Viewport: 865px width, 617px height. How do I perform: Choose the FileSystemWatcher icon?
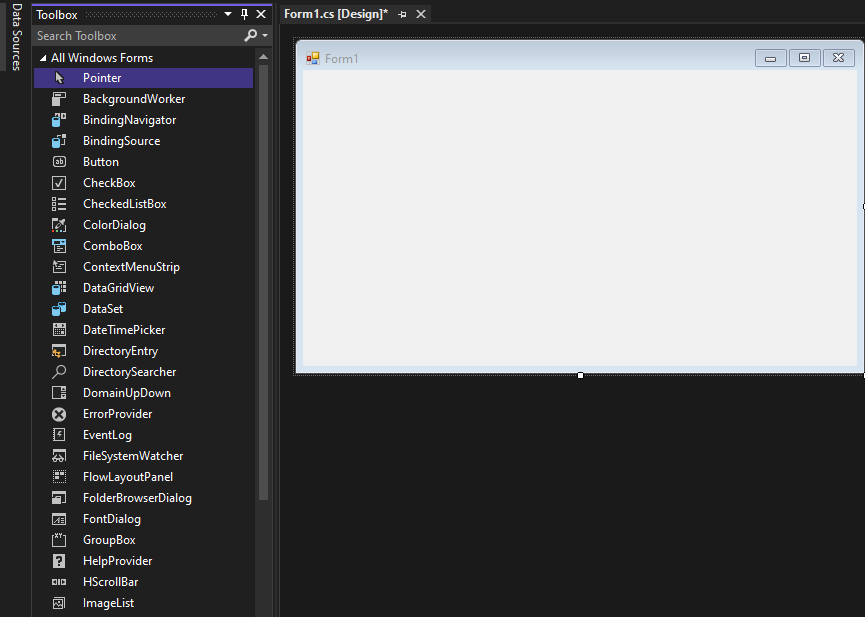(x=59, y=456)
